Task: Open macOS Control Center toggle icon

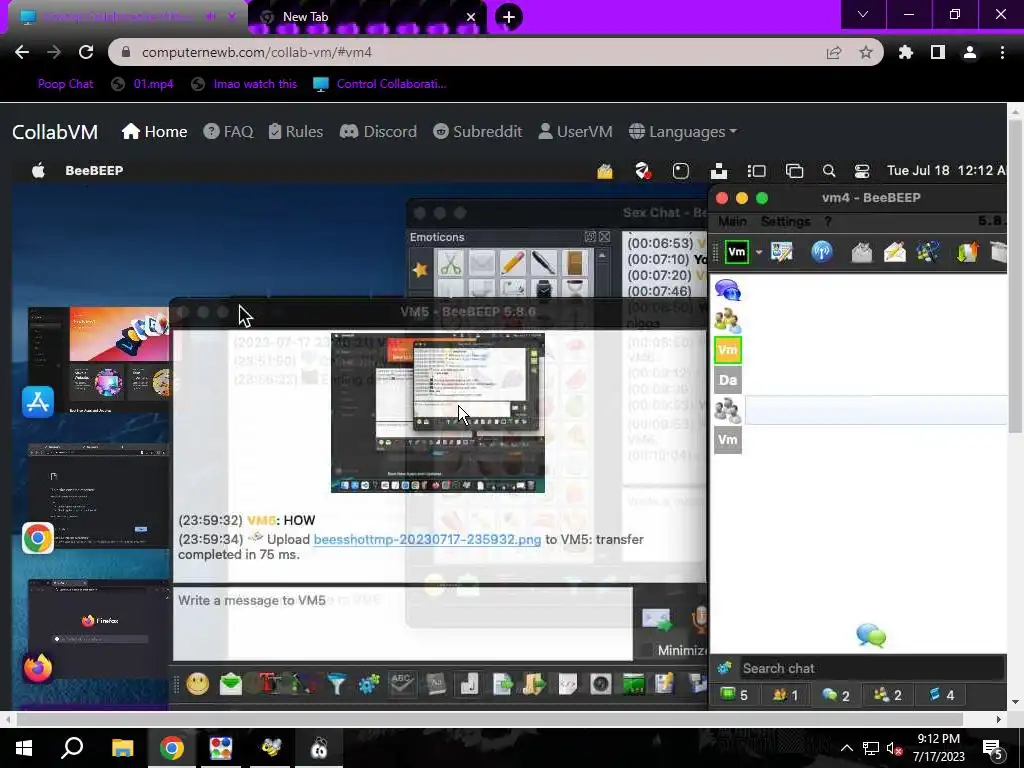Action: point(862,171)
